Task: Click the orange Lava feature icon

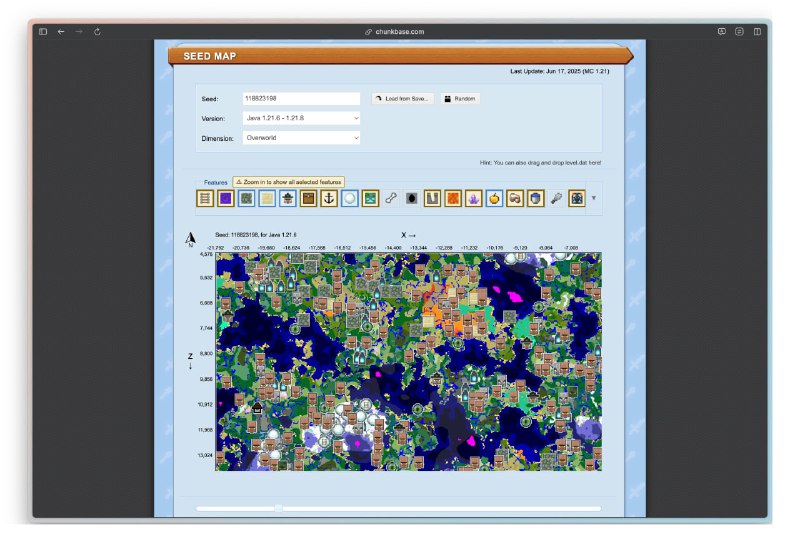Action: tap(453, 199)
